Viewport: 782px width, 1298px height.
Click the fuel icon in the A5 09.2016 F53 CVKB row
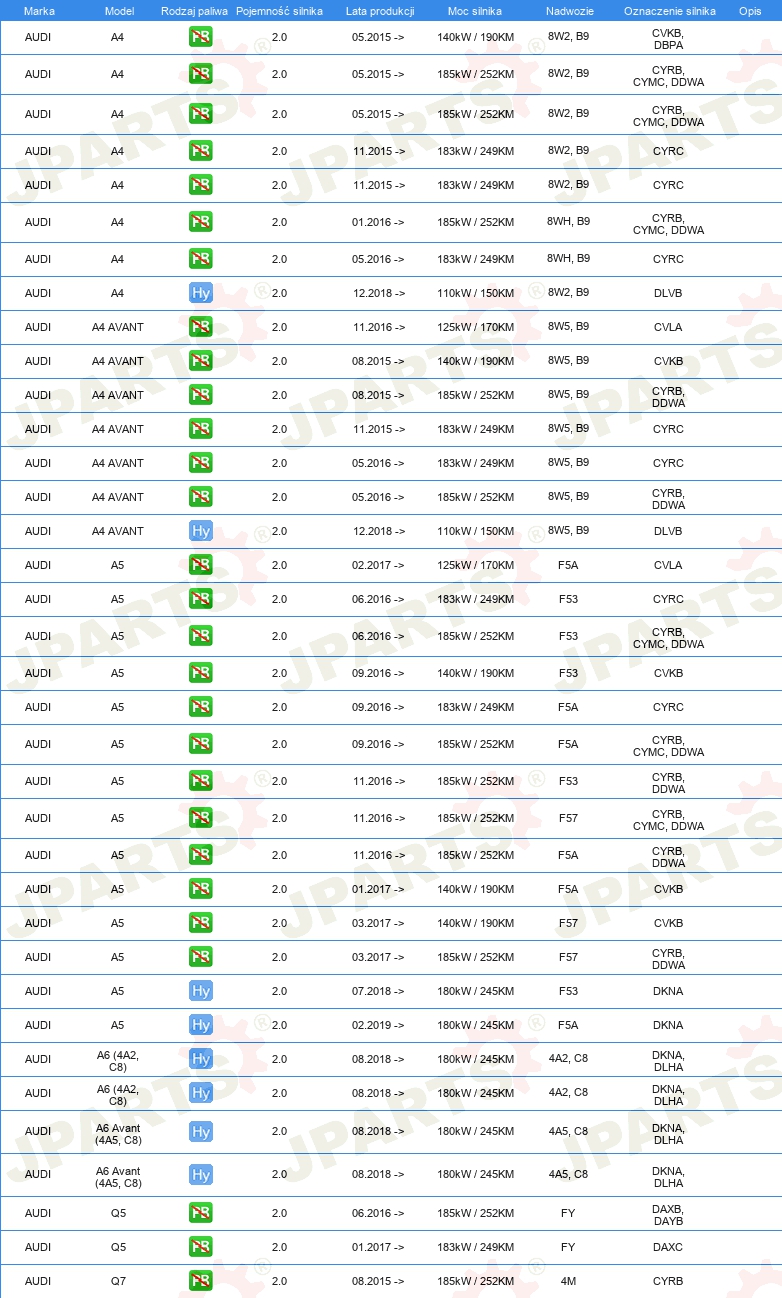201,673
